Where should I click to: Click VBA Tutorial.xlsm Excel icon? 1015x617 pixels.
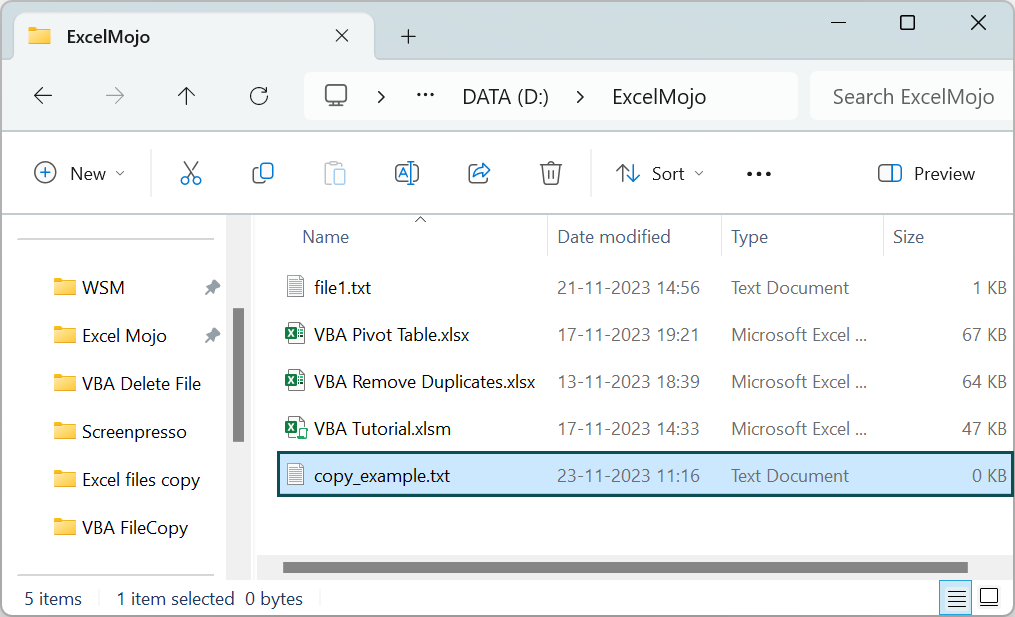tap(296, 428)
